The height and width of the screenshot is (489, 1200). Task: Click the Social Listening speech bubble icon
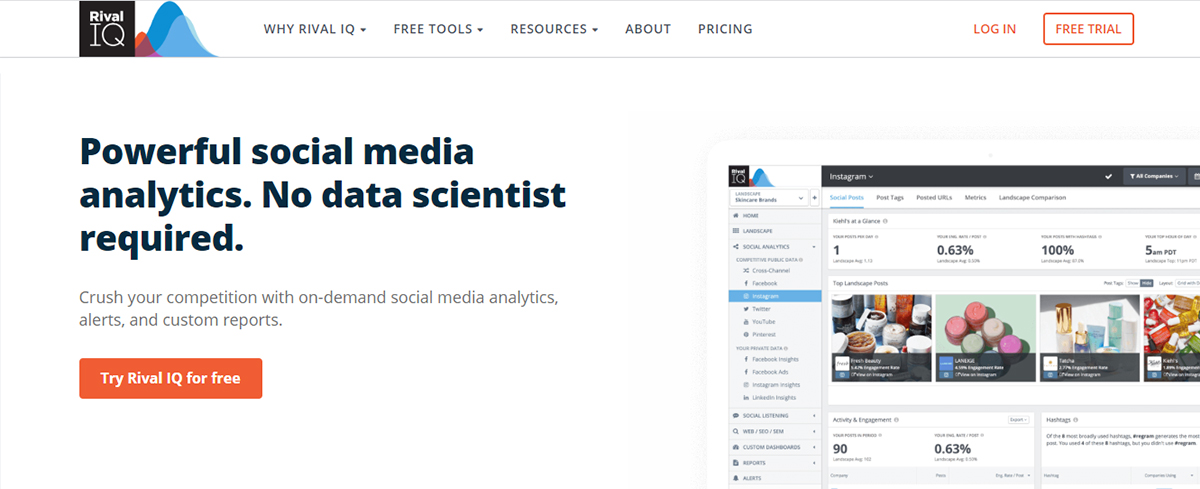[735, 416]
